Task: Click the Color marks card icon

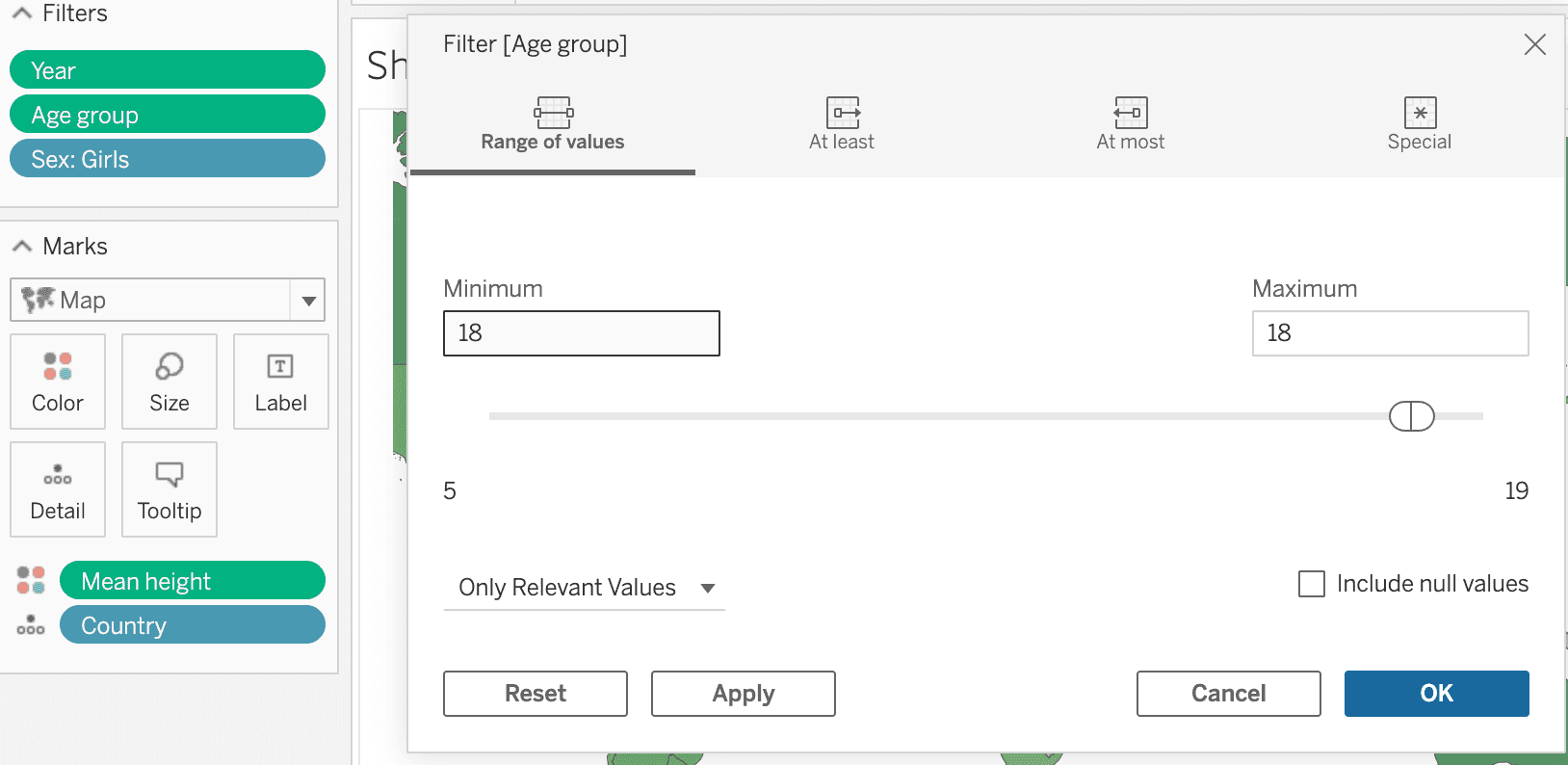Action: pos(58,367)
